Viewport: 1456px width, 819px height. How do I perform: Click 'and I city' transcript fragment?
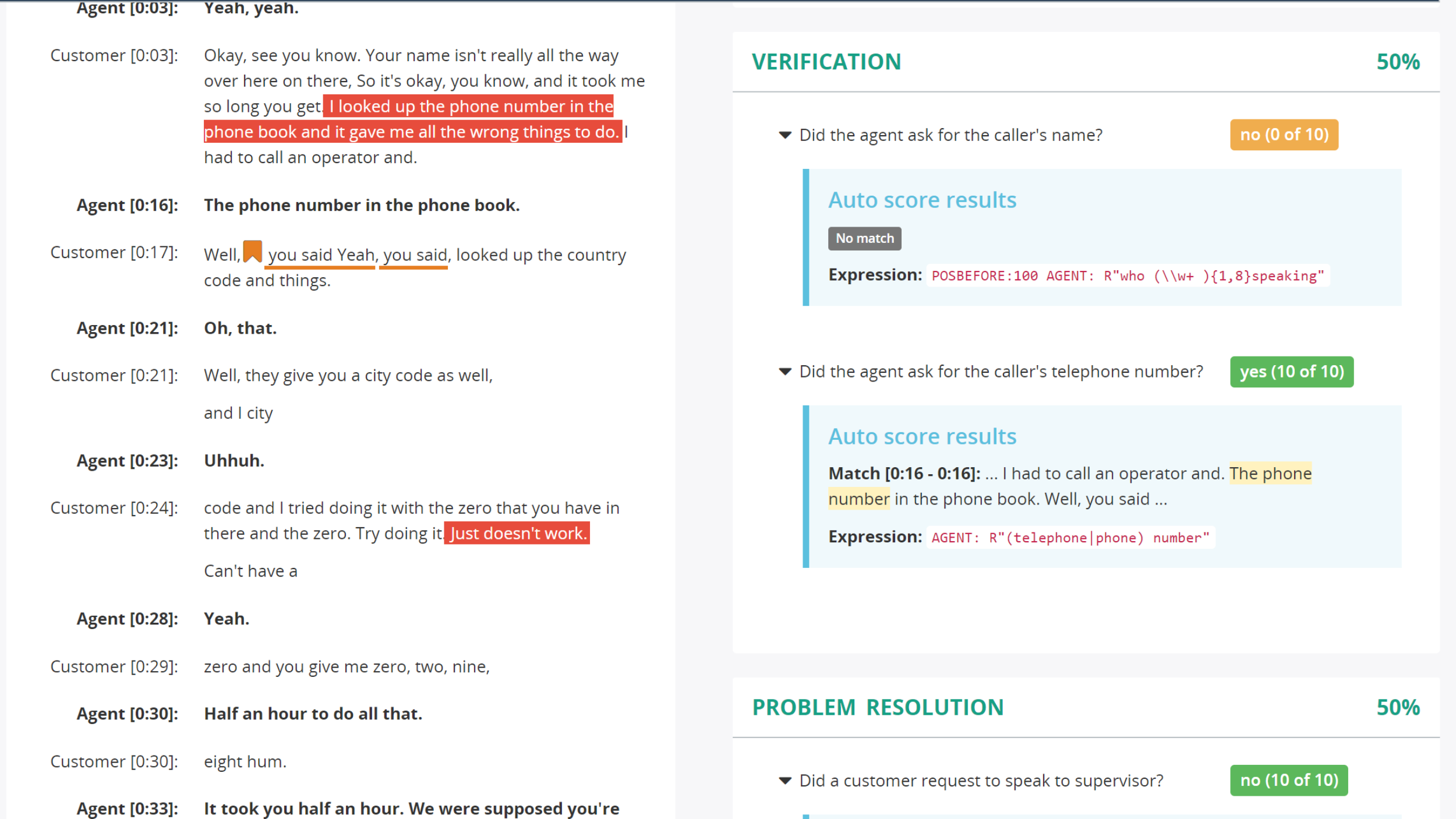238,413
